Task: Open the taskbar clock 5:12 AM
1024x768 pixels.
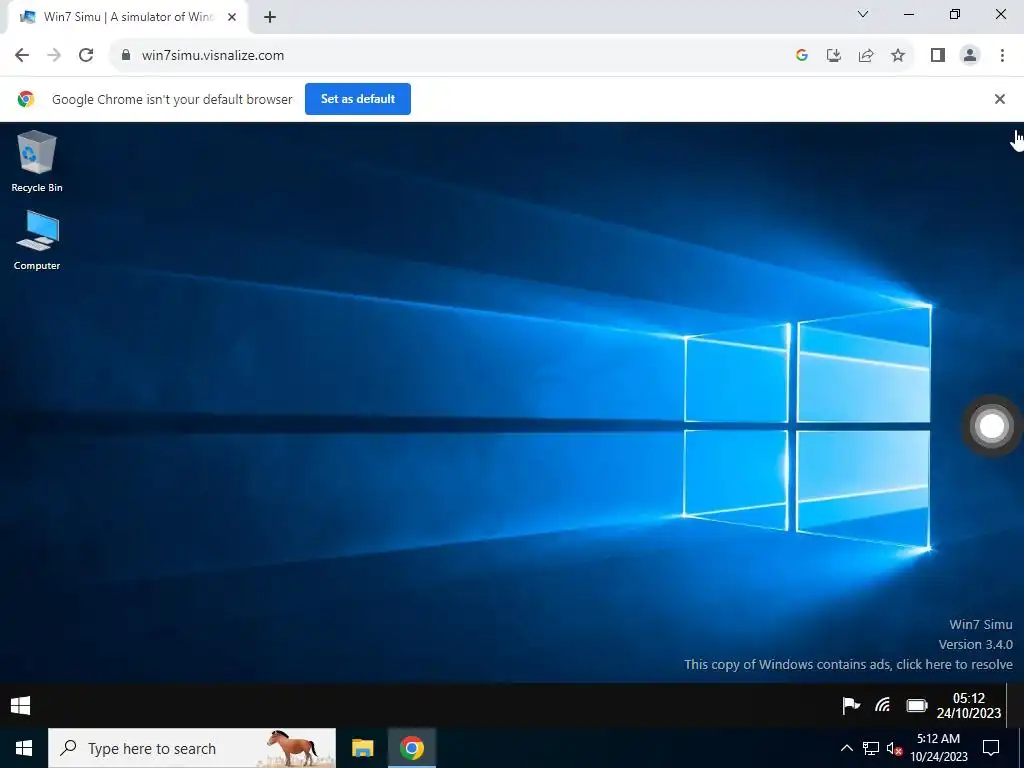Action: (x=938, y=748)
